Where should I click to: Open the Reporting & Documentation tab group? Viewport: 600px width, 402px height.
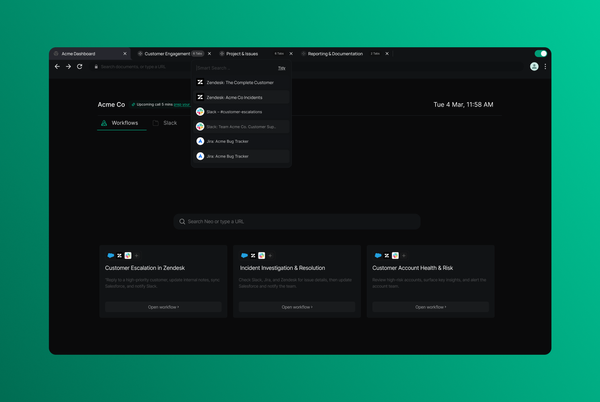[x=335, y=54]
